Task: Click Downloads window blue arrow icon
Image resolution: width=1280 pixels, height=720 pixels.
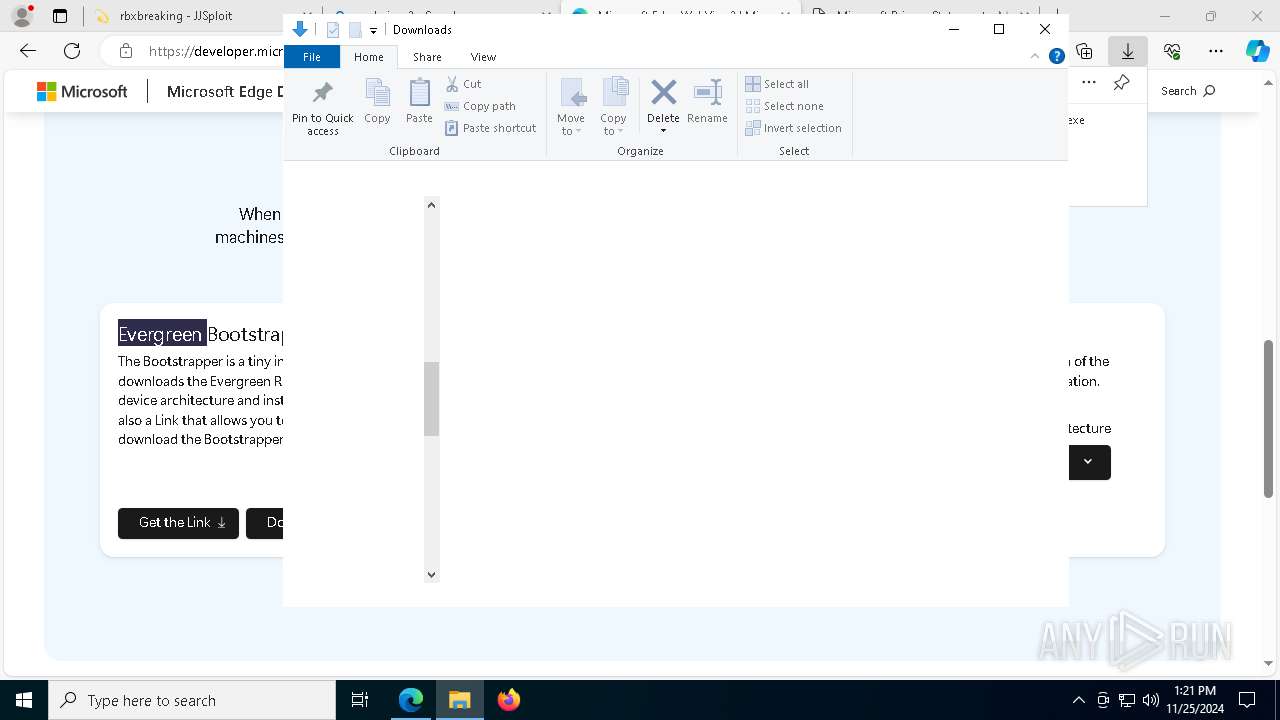Action: [x=300, y=30]
